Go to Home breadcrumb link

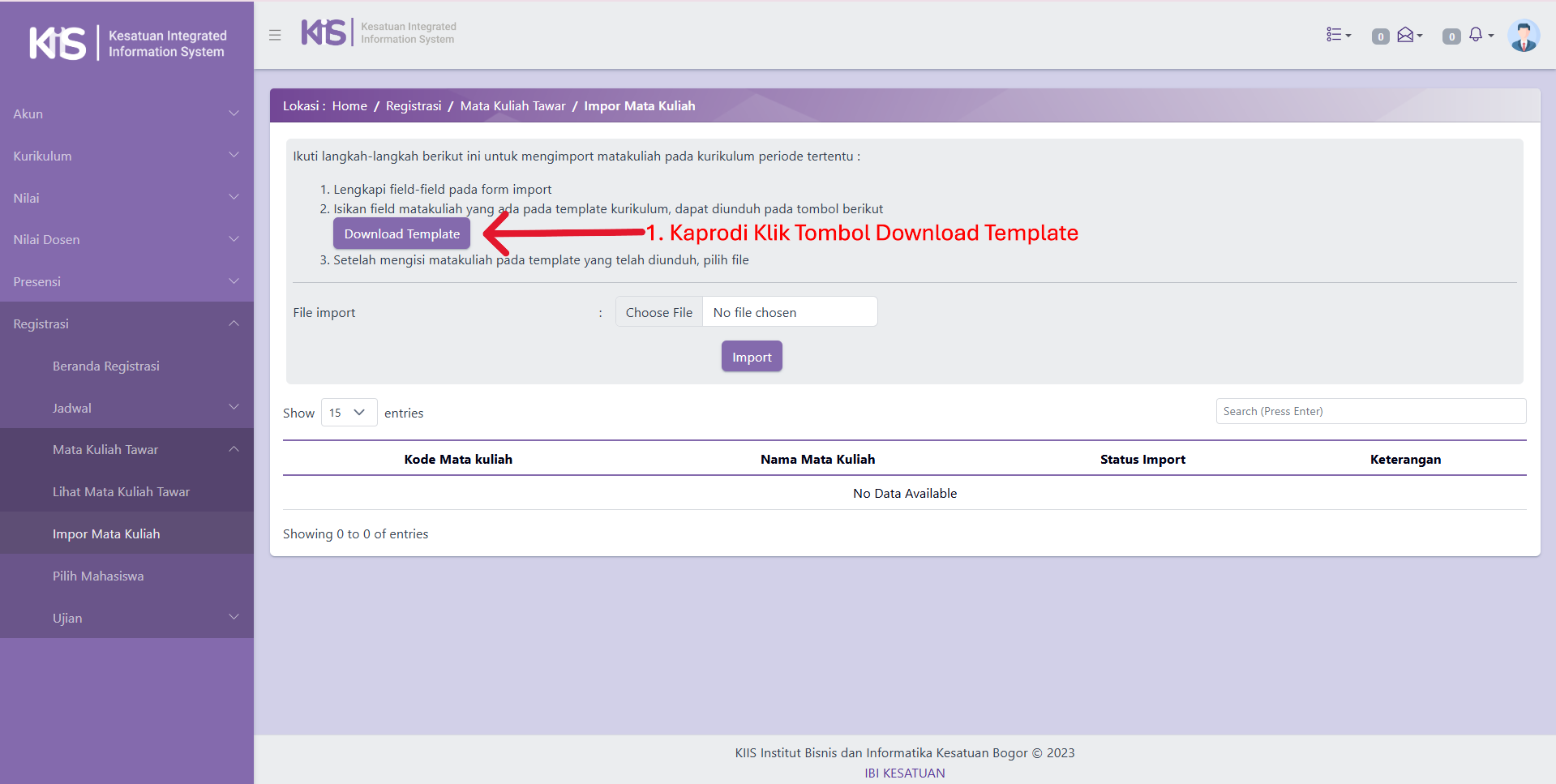pyautogui.click(x=349, y=106)
